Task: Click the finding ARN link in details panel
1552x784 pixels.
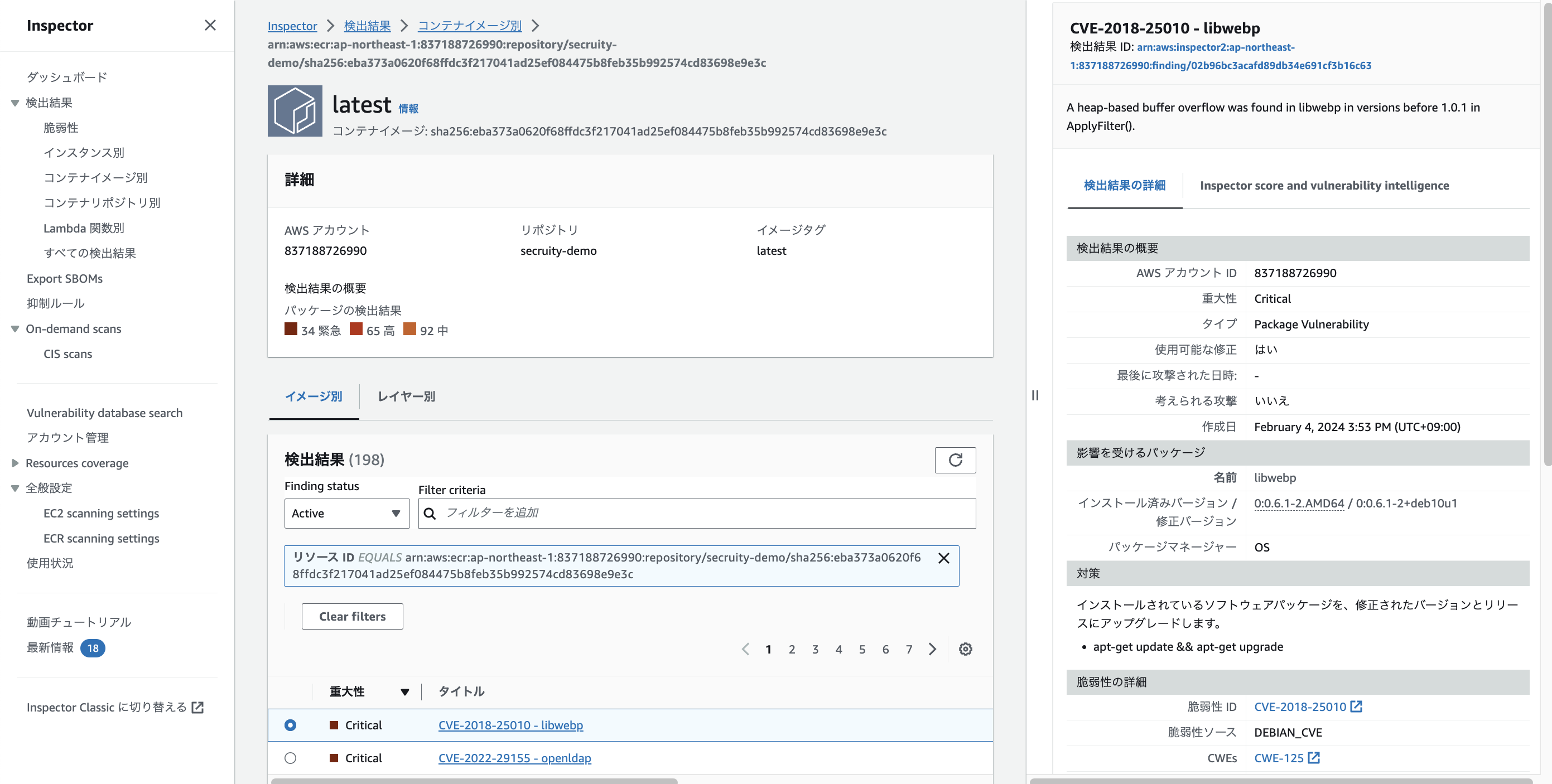Action: 1221,56
